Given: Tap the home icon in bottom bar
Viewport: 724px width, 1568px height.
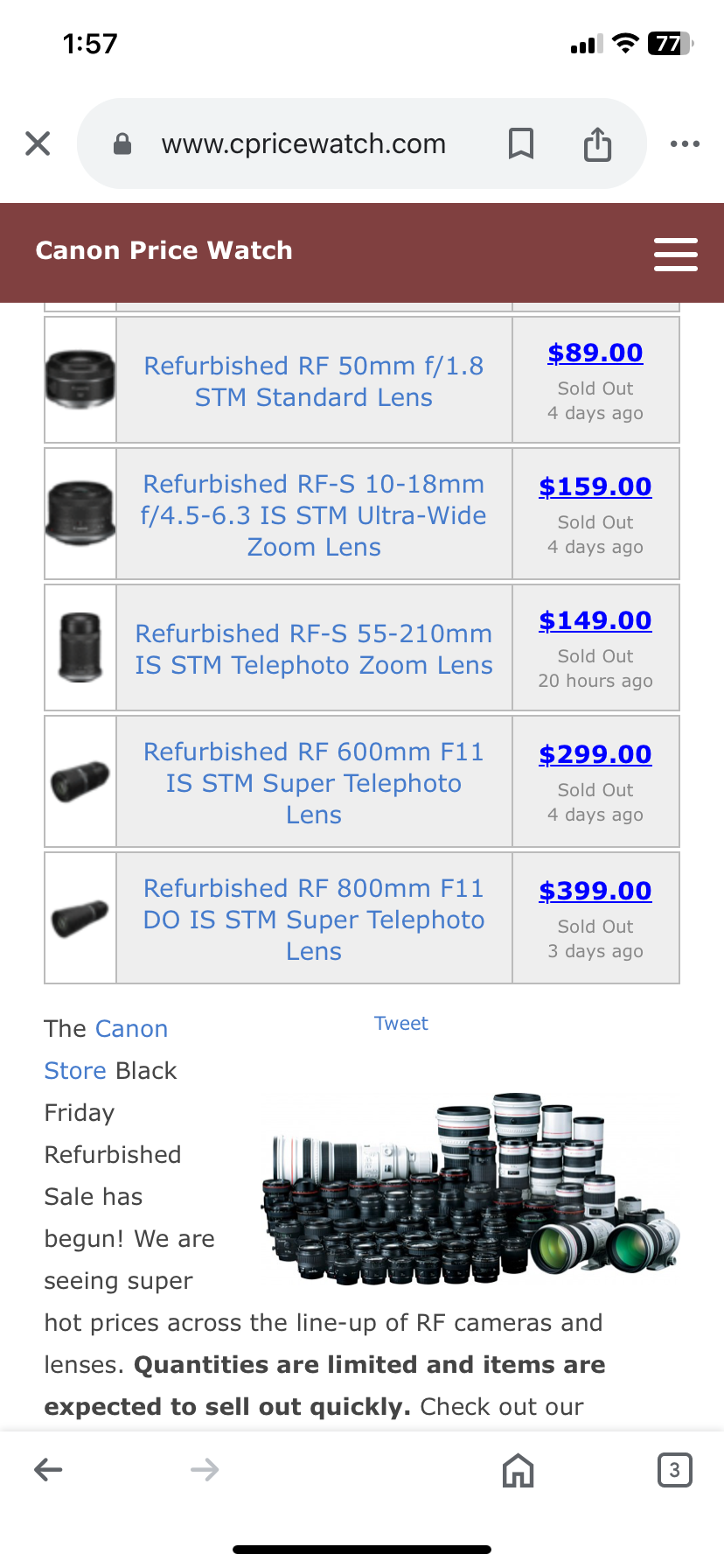Looking at the screenshot, I should coord(518,1470).
